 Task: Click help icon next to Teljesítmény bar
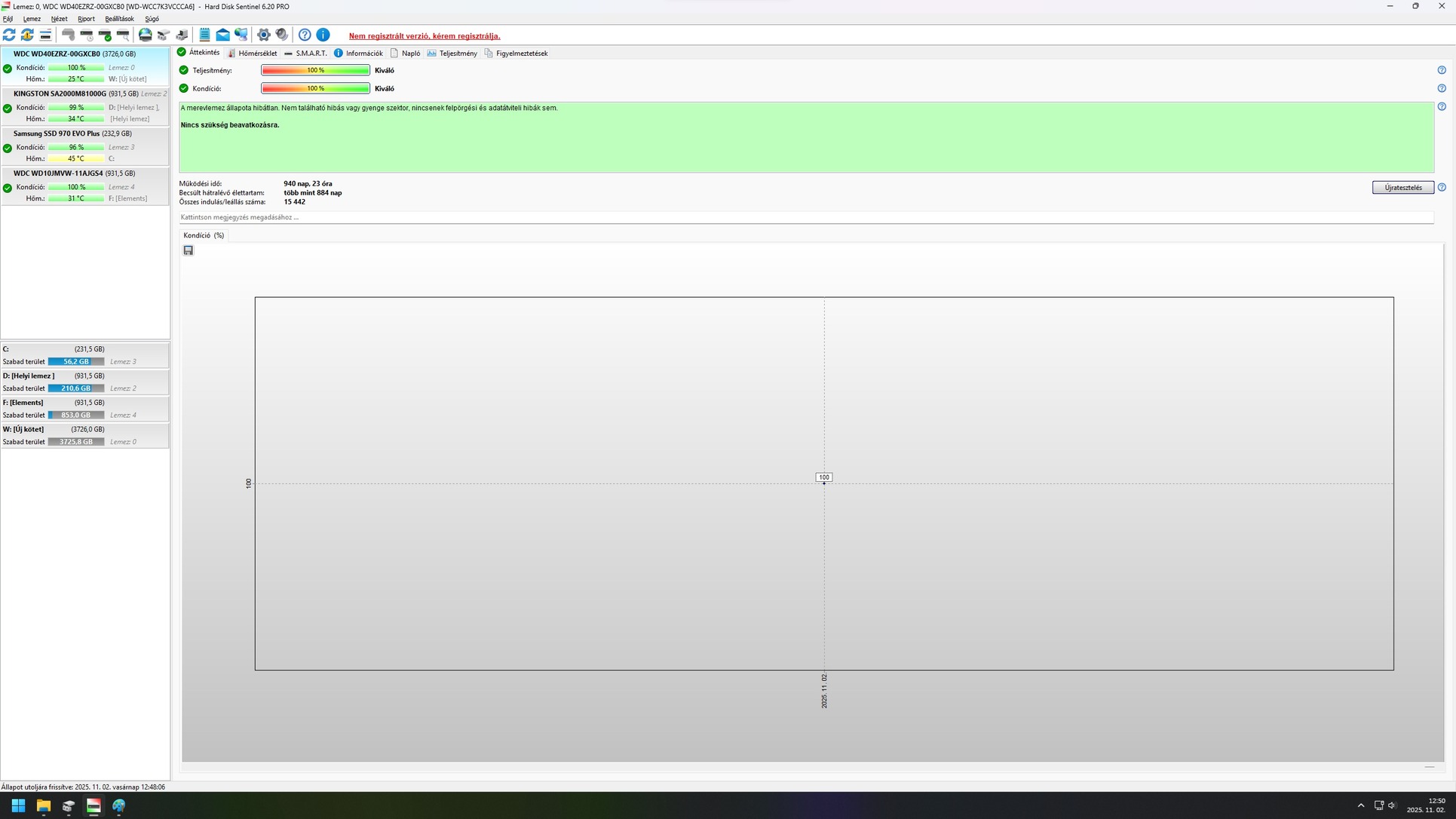click(x=1441, y=70)
